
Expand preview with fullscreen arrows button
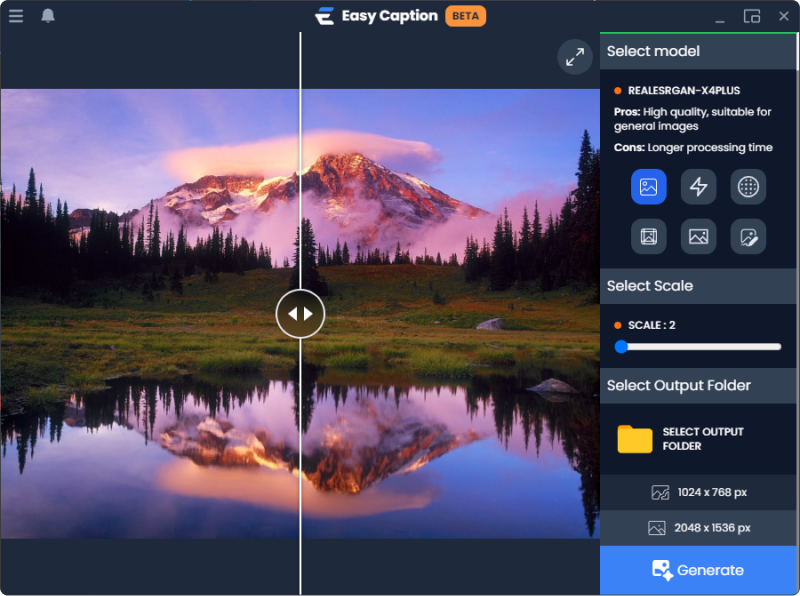tap(574, 57)
